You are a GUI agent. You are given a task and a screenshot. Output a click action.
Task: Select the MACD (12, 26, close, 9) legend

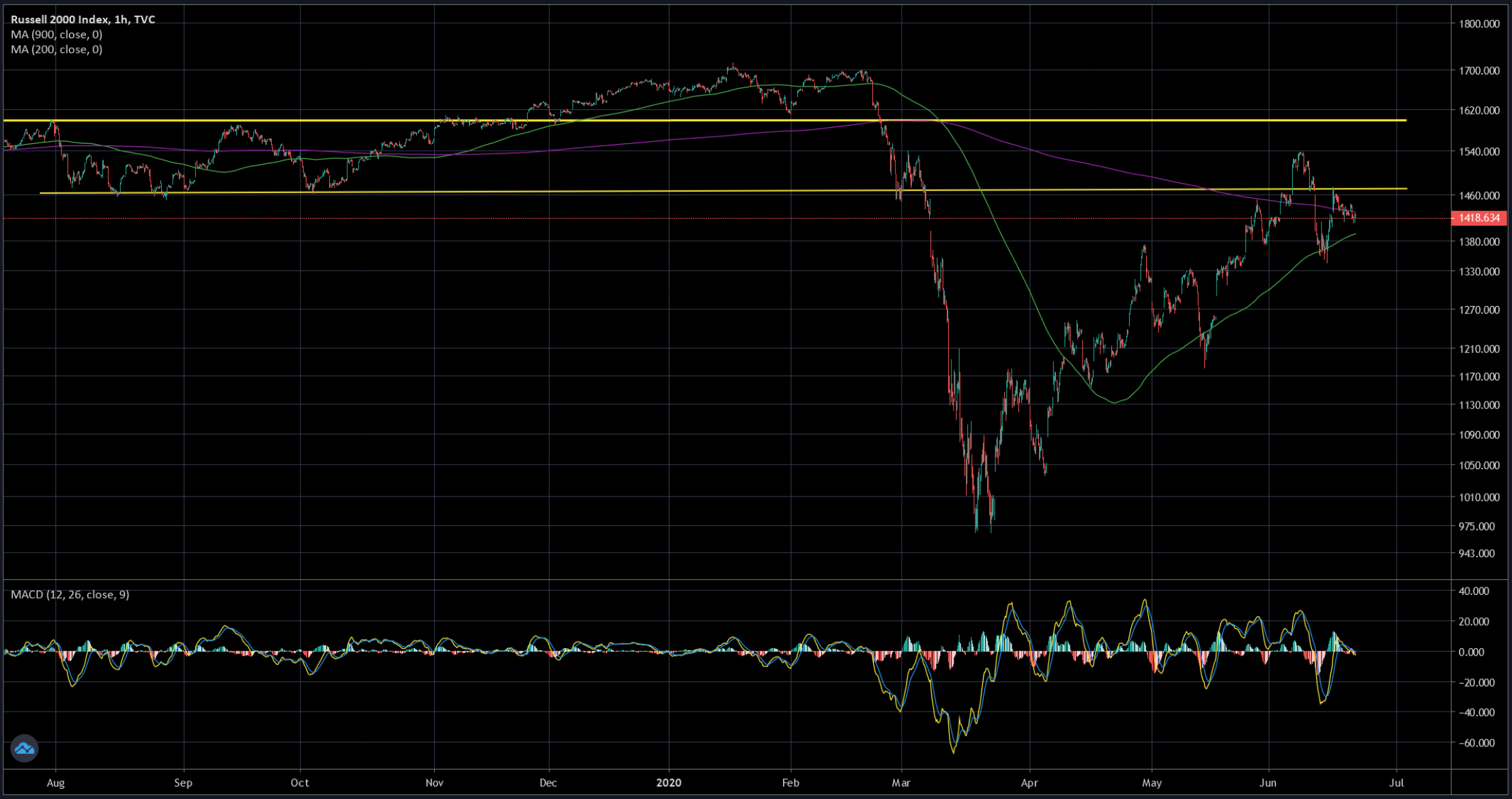coord(70,594)
